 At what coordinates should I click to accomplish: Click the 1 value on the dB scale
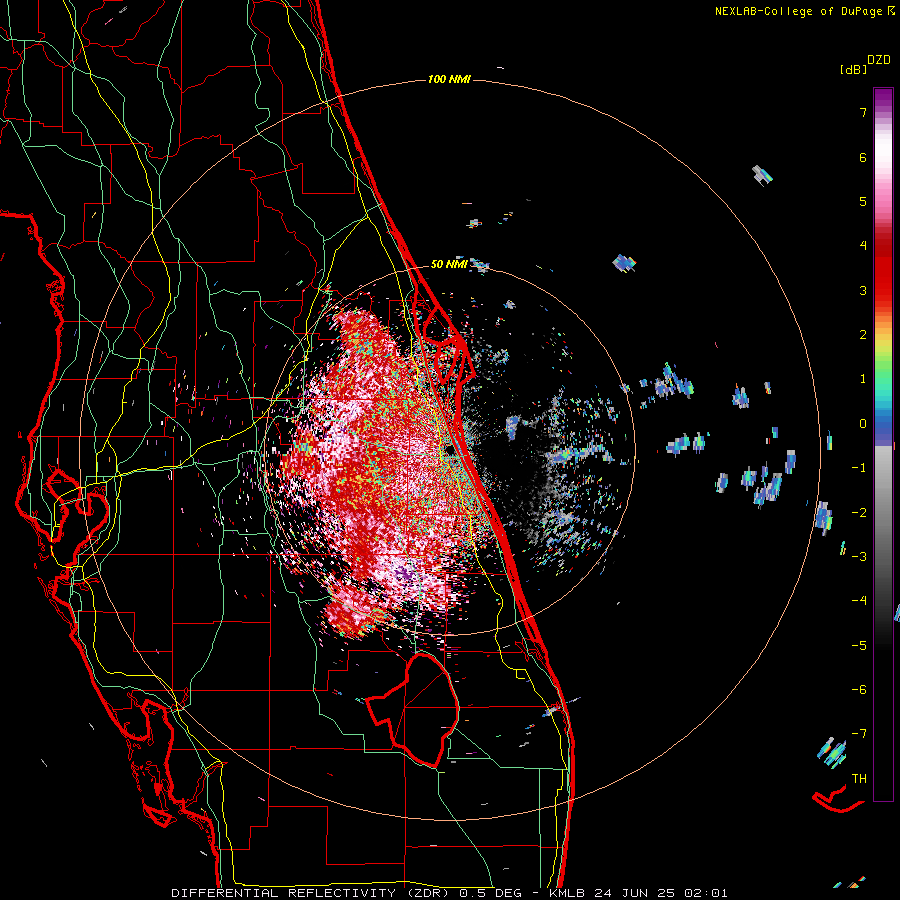click(x=863, y=379)
